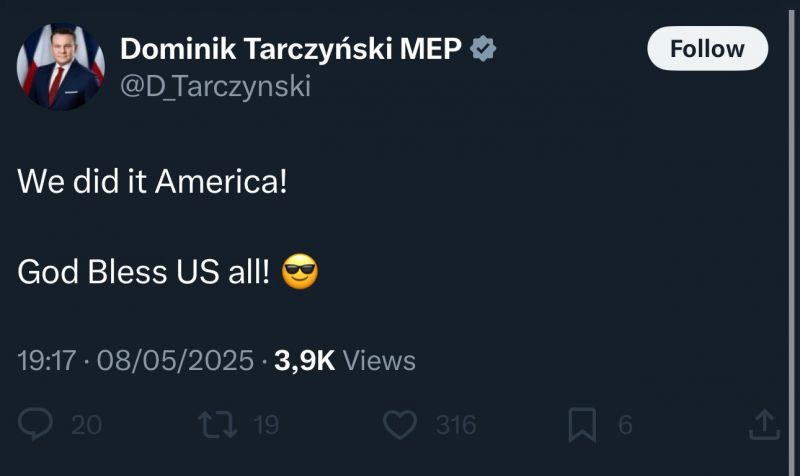Image resolution: width=800 pixels, height=476 pixels.
Task: Click the reply count 20
Action: coord(86,425)
